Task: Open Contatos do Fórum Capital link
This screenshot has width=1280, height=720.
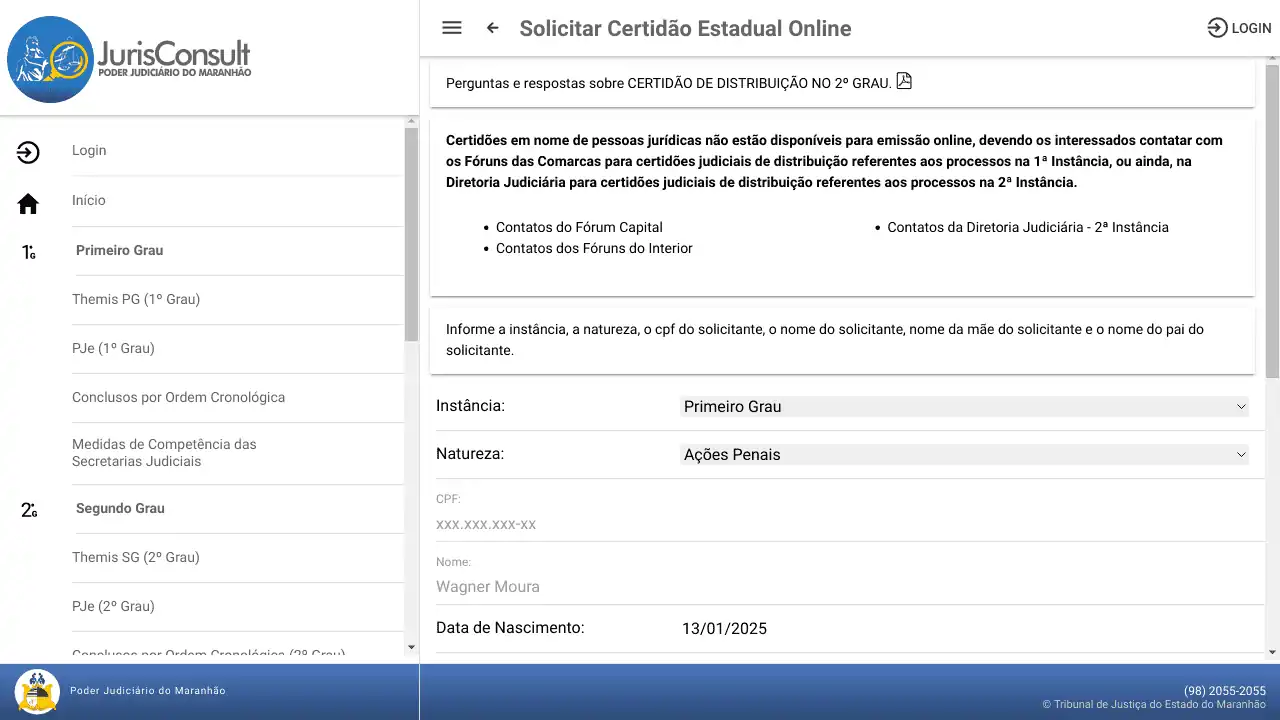Action: pos(579,227)
